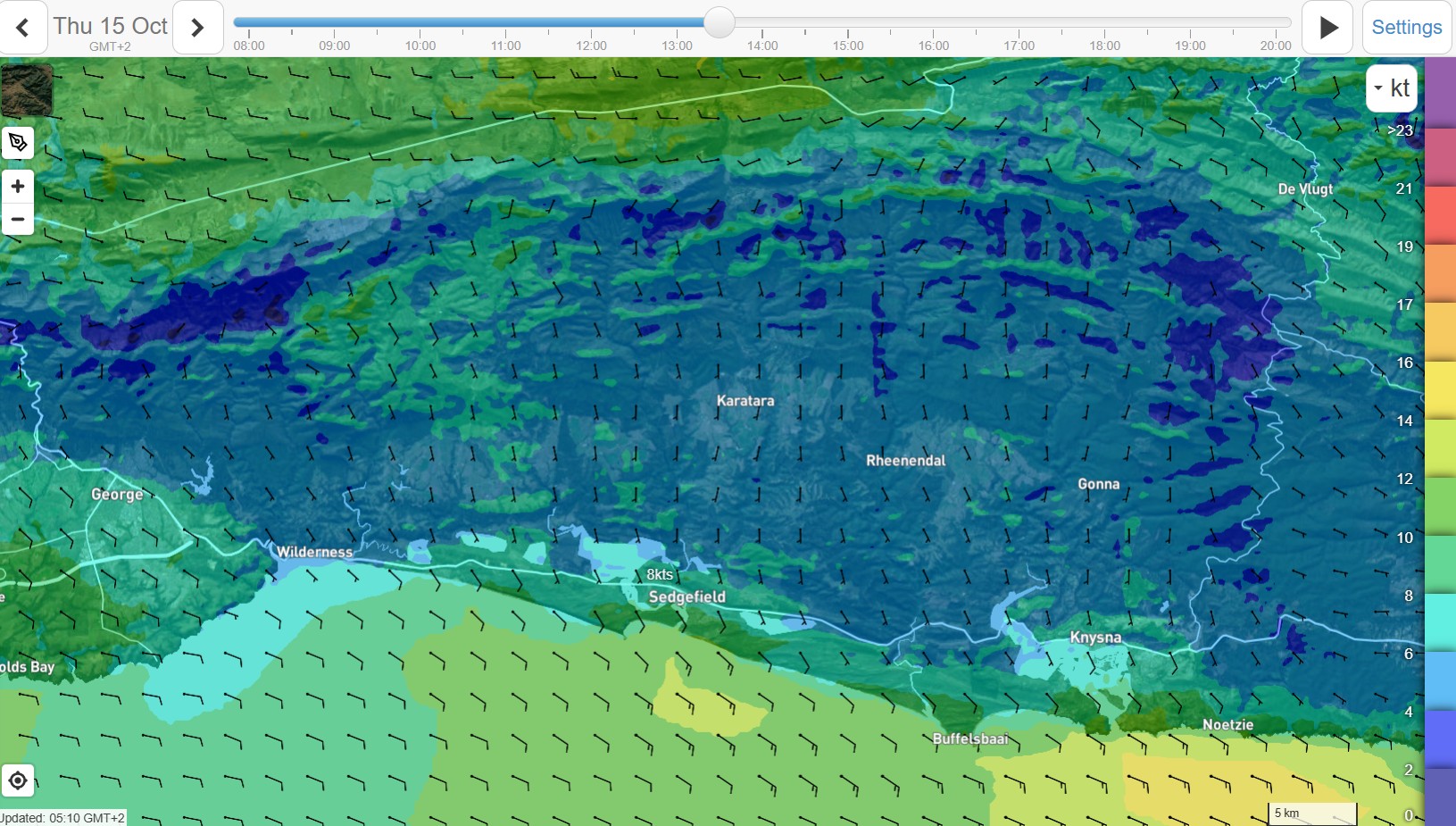1456x826 pixels.
Task: Click the Gonna place label
Action: click(1098, 484)
